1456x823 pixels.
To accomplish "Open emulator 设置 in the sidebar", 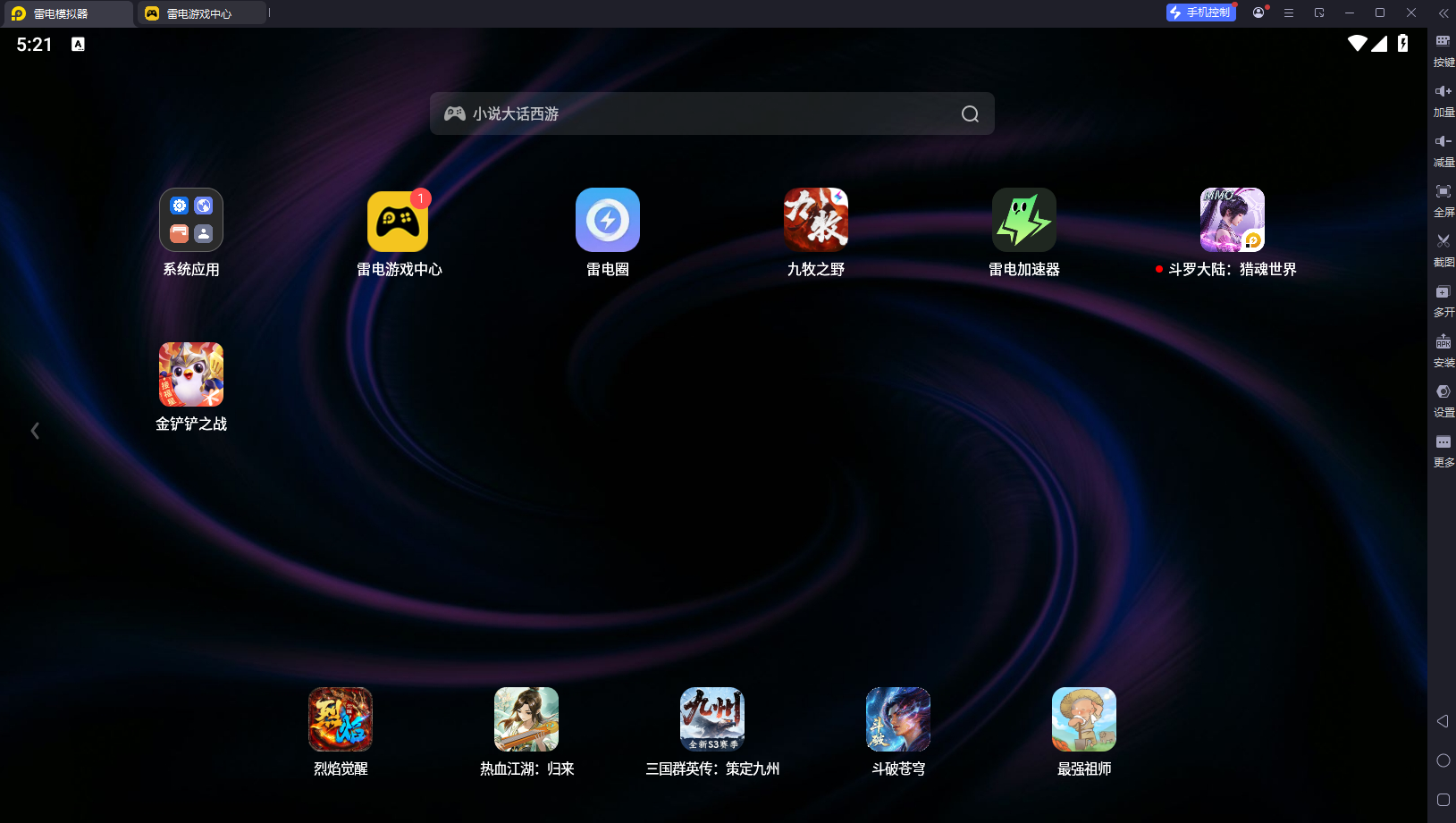I will click(x=1443, y=401).
